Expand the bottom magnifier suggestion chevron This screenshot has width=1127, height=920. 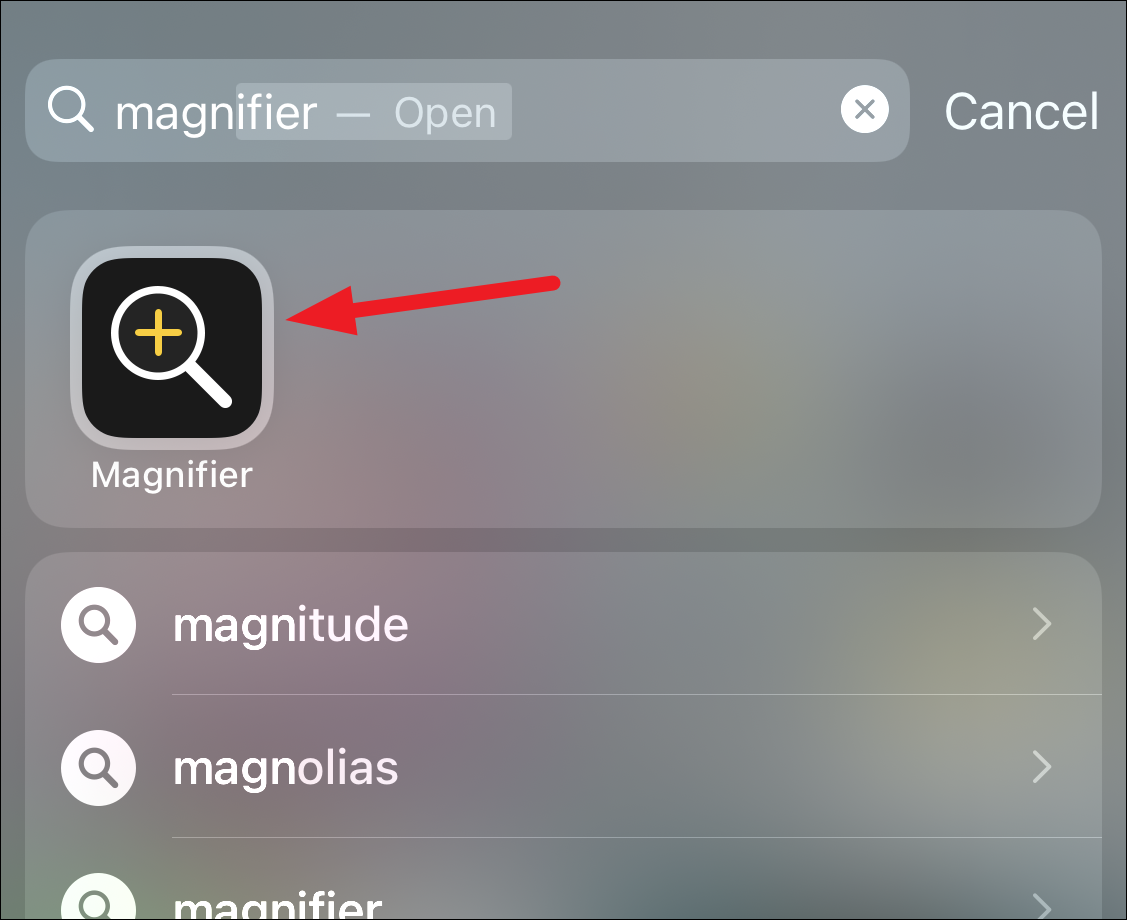click(x=1041, y=907)
